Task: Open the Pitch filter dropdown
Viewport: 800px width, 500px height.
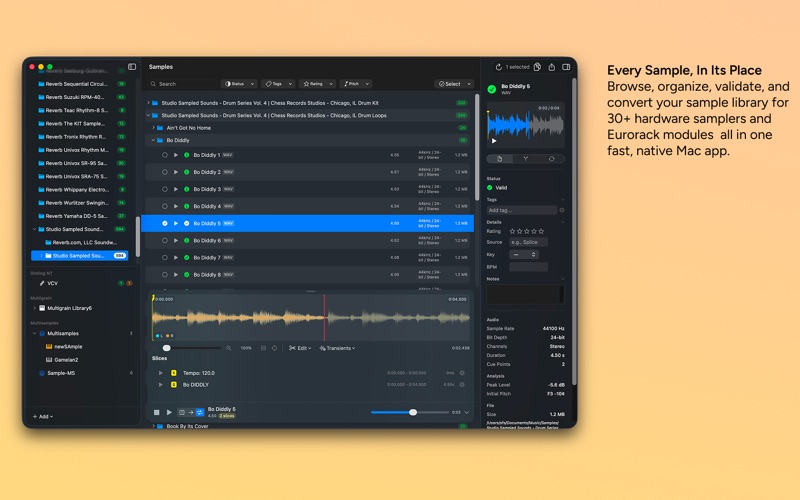Action: click(x=355, y=84)
